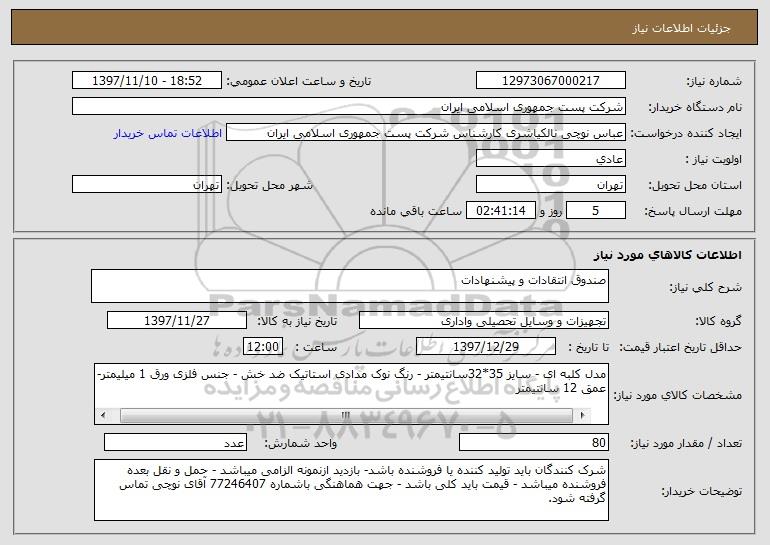Click the label گروه کالا
770x545 pixels.
[718, 322]
